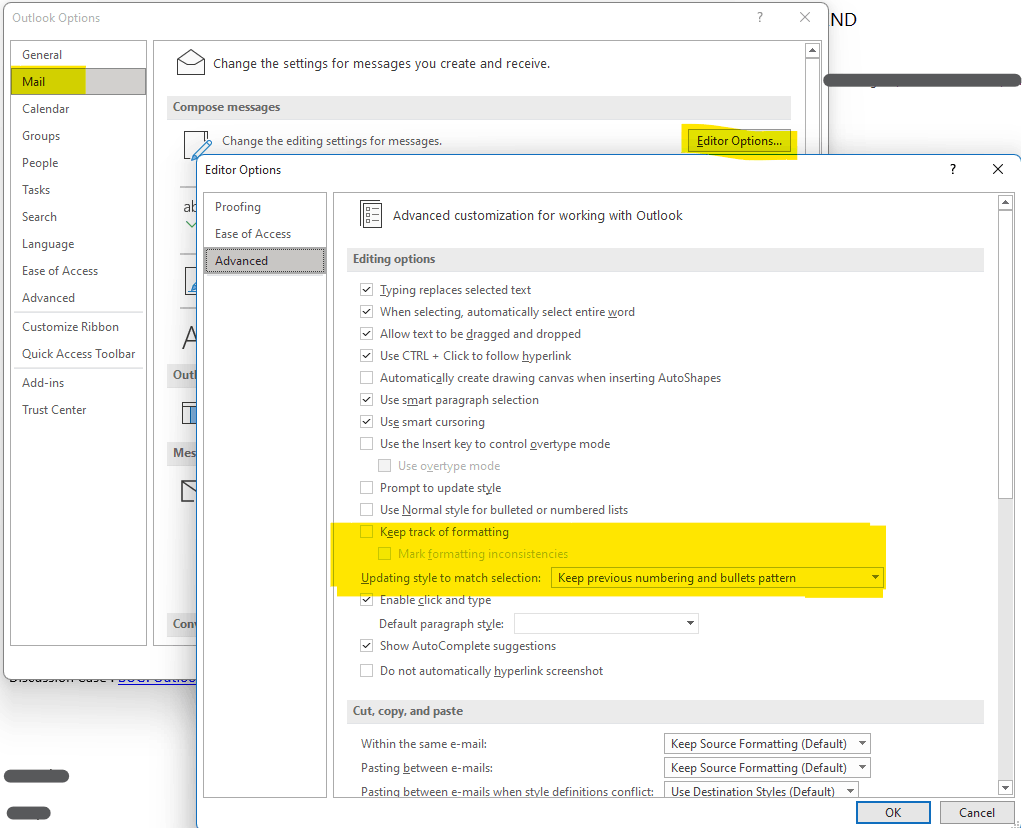Open Mail category in Outlook Options

pyautogui.click(x=78, y=81)
